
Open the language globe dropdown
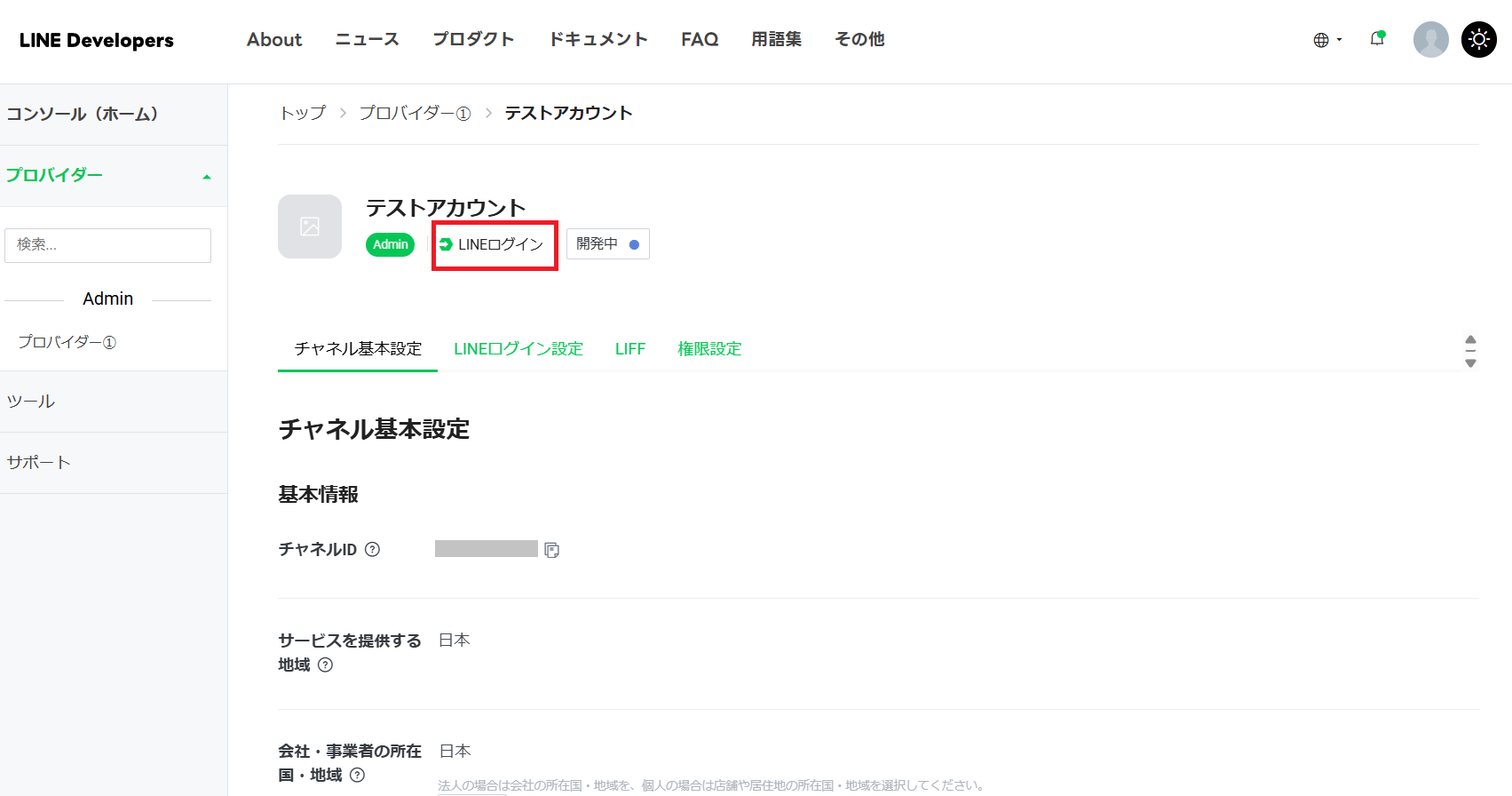[1326, 40]
